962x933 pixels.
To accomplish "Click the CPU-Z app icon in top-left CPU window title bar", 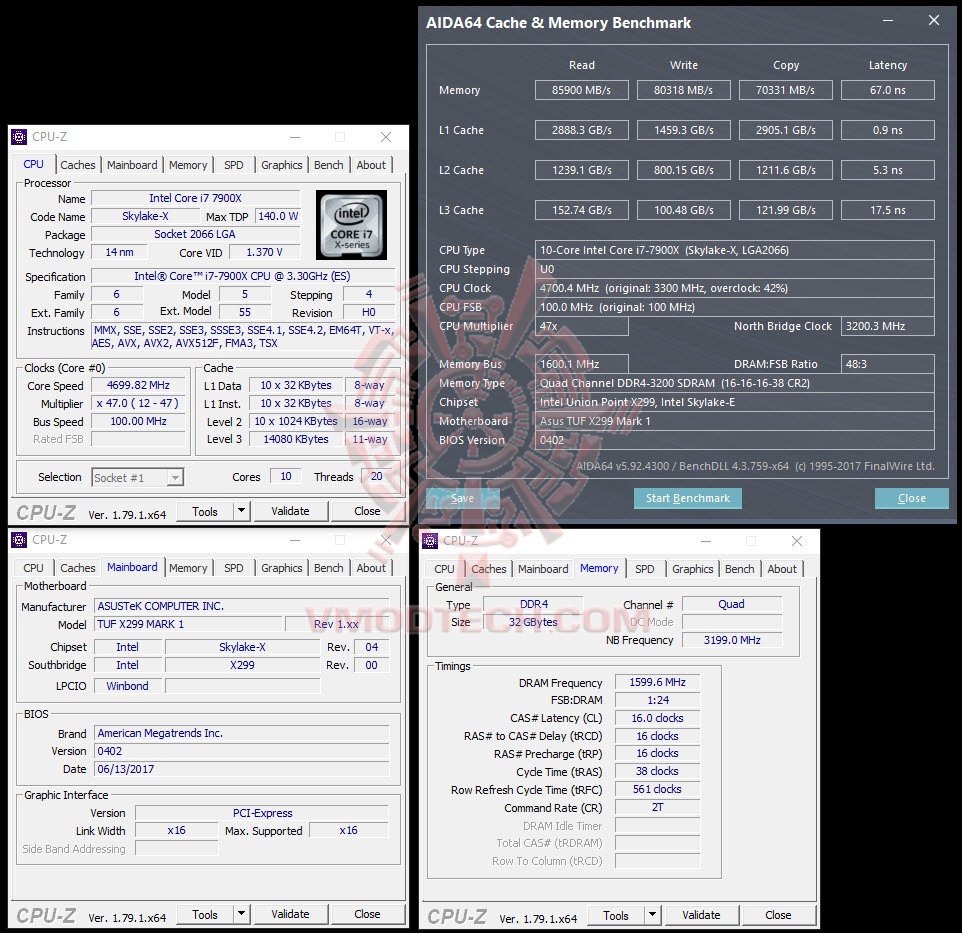I will pyautogui.click(x=20, y=137).
